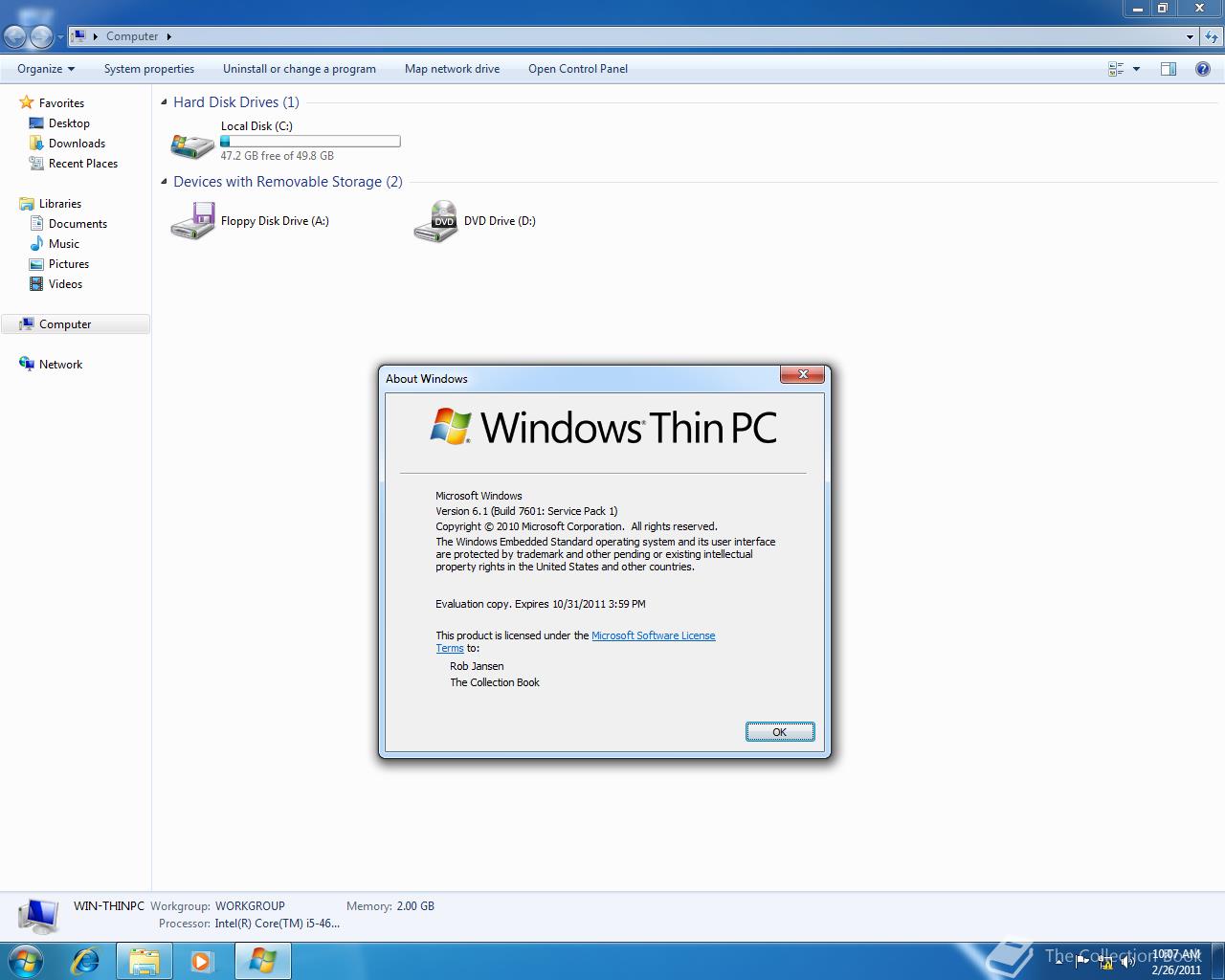Open the Videos library
This screenshot has width=1225, height=980.
[65, 284]
